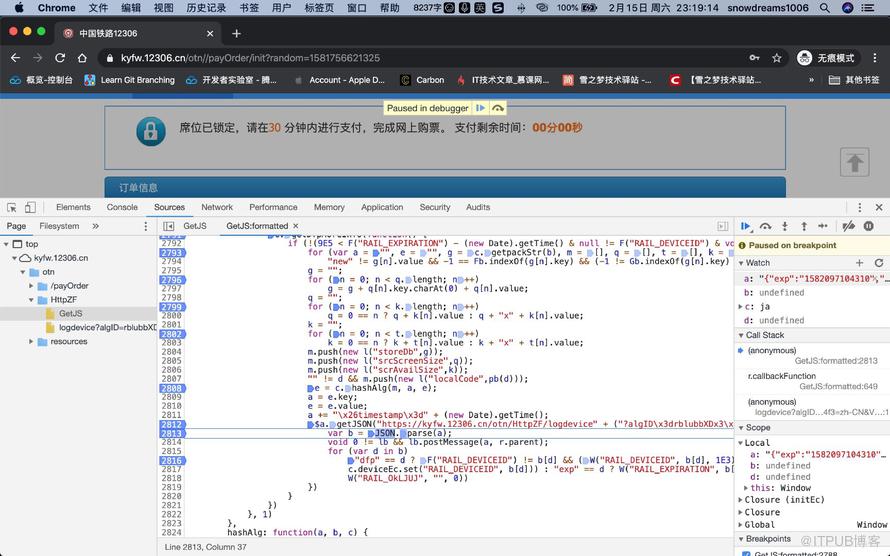The width and height of the screenshot is (890, 556).
Task: Open more navigator tabs chevron
Action: coord(95,226)
